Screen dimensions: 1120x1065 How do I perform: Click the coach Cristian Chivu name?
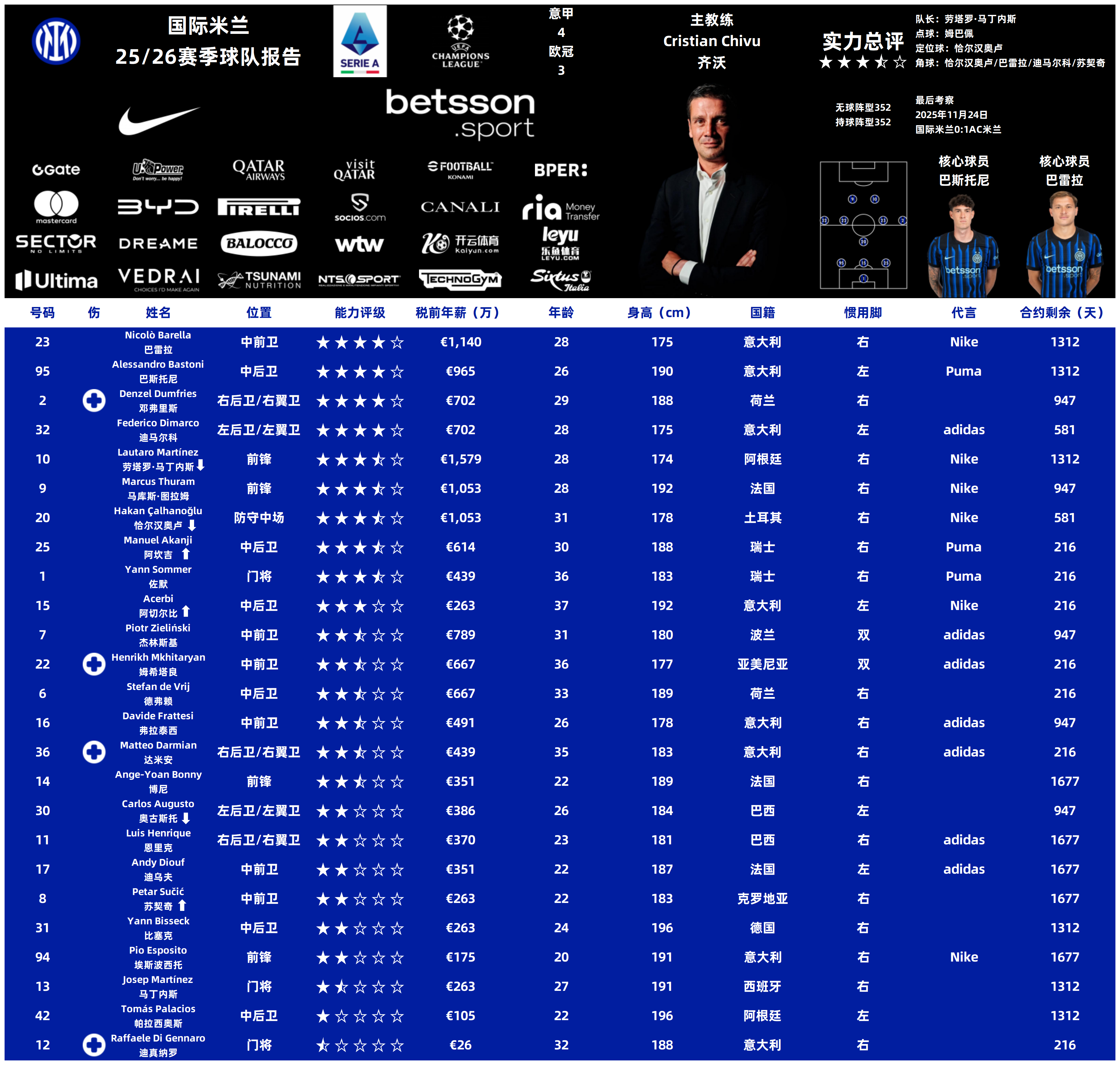711,41
